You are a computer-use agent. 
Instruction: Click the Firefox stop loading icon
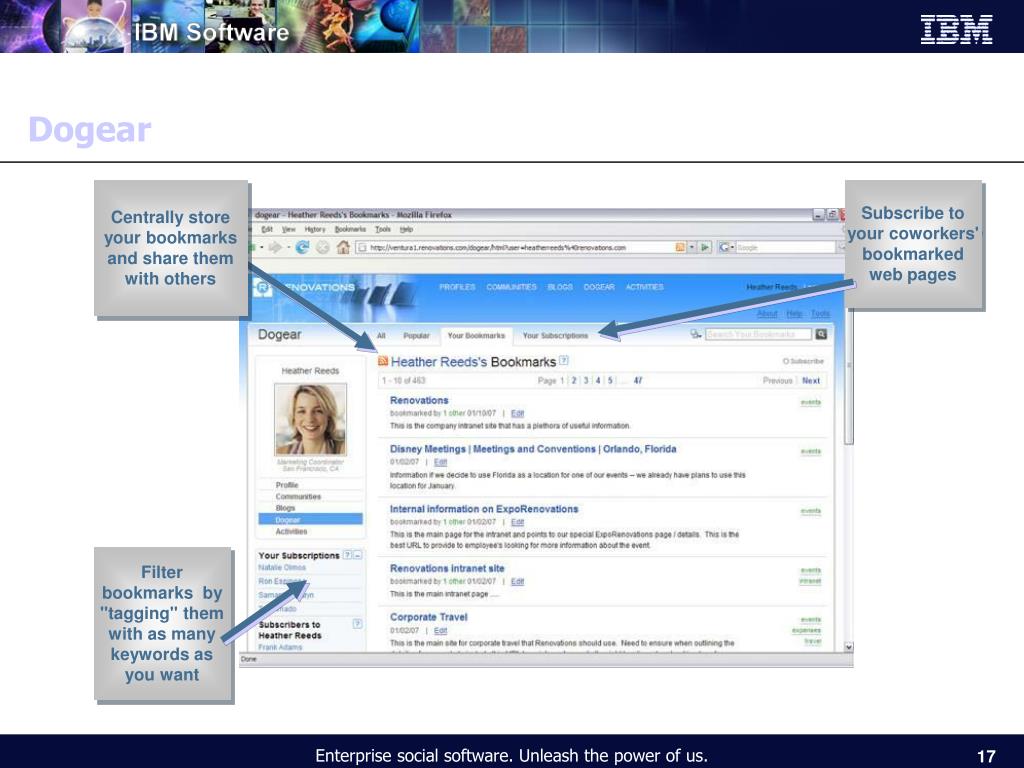pos(323,248)
